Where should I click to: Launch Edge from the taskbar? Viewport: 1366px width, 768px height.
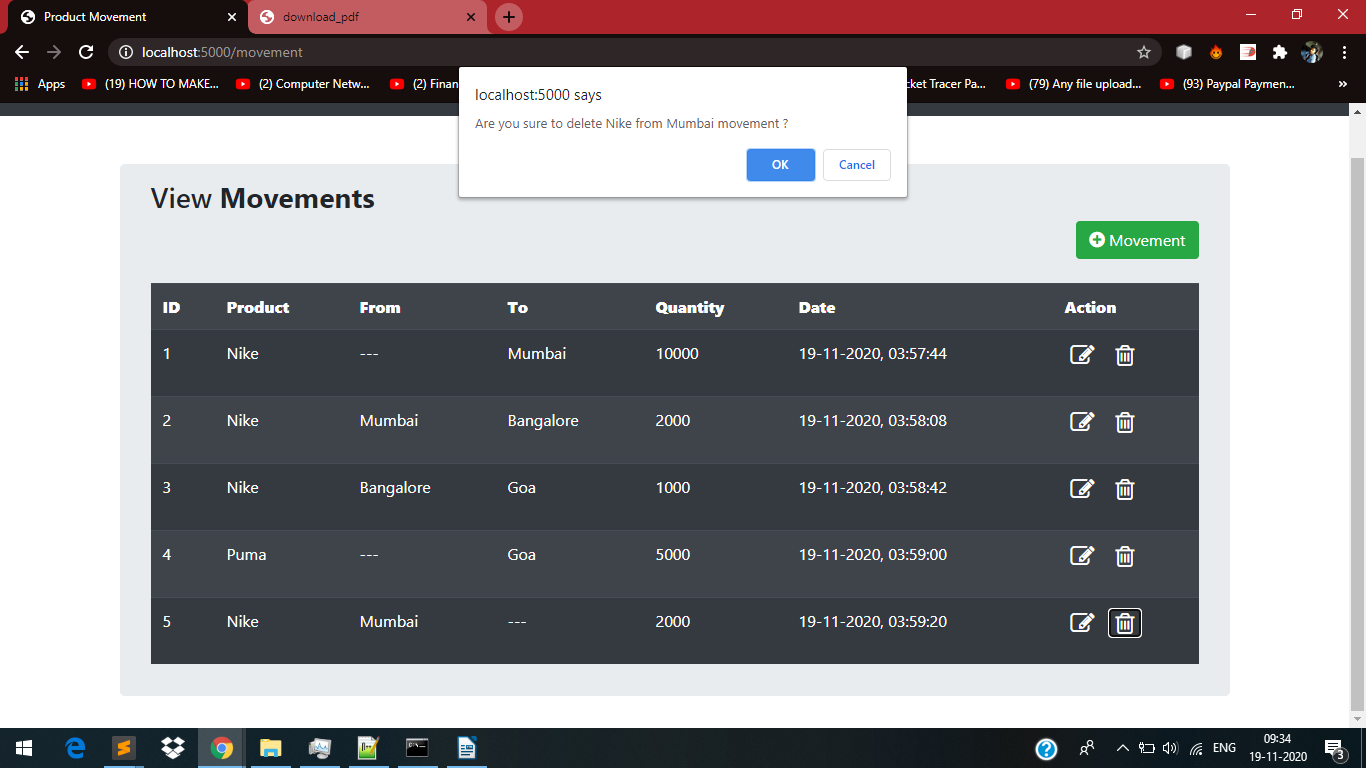(x=75, y=748)
